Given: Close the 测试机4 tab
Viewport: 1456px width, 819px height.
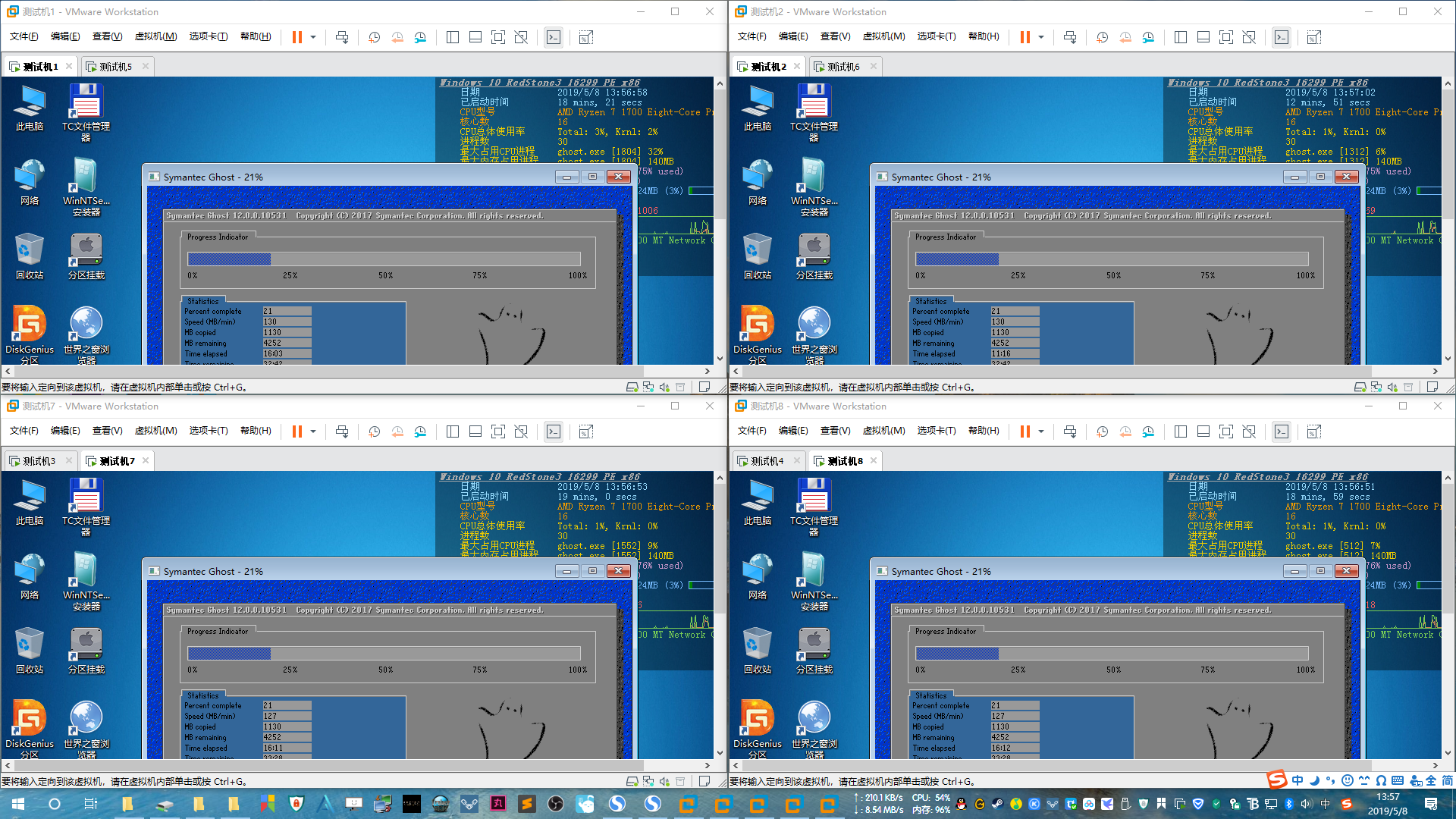Looking at the screenshot, I should [x=796, y=460].
